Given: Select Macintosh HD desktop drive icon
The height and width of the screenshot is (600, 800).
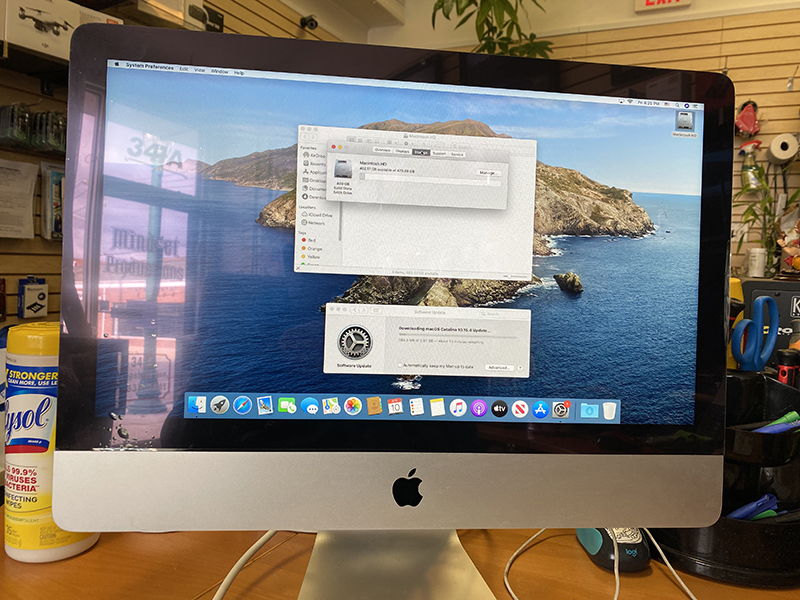Looking at the screenshot, I should tap(684, 123).
